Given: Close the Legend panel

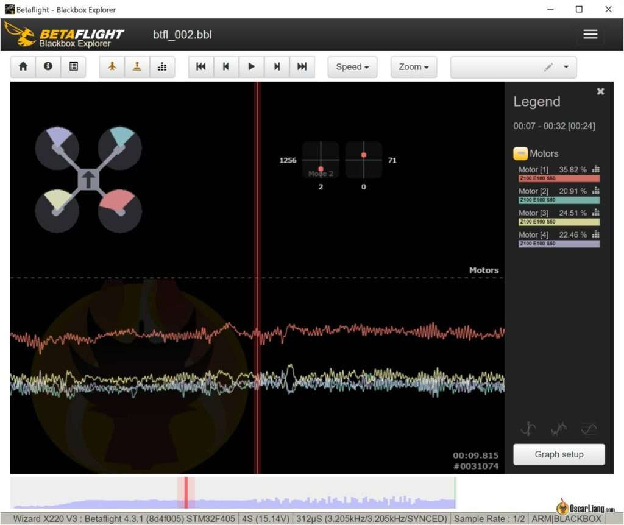Looking at the screenshot, I should click(600, 91).
